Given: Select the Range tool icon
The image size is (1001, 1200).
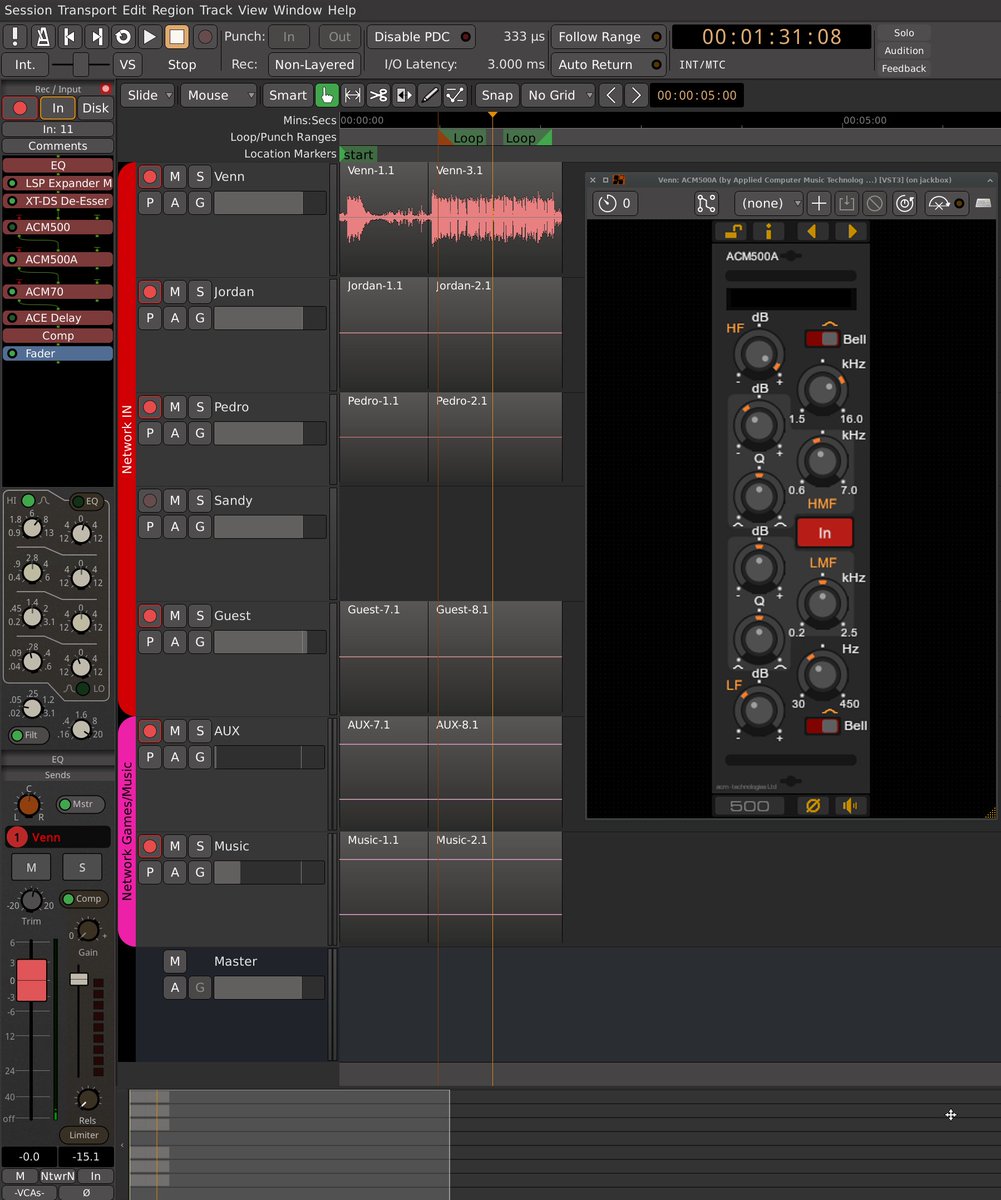Looking at the screenshot, I should coord(353,95).
